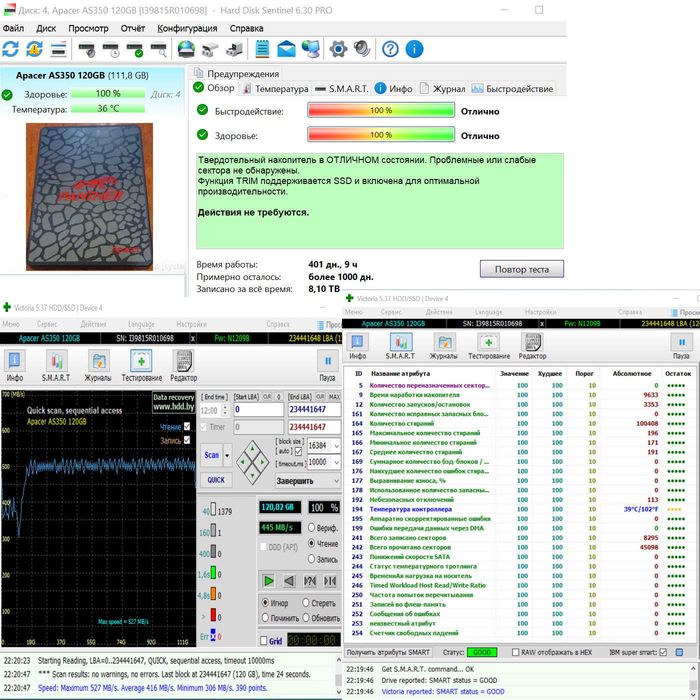700x700 pixels.
Task: Click the www.hdd.by Data recovery link
Action: (x=174, y=402)
